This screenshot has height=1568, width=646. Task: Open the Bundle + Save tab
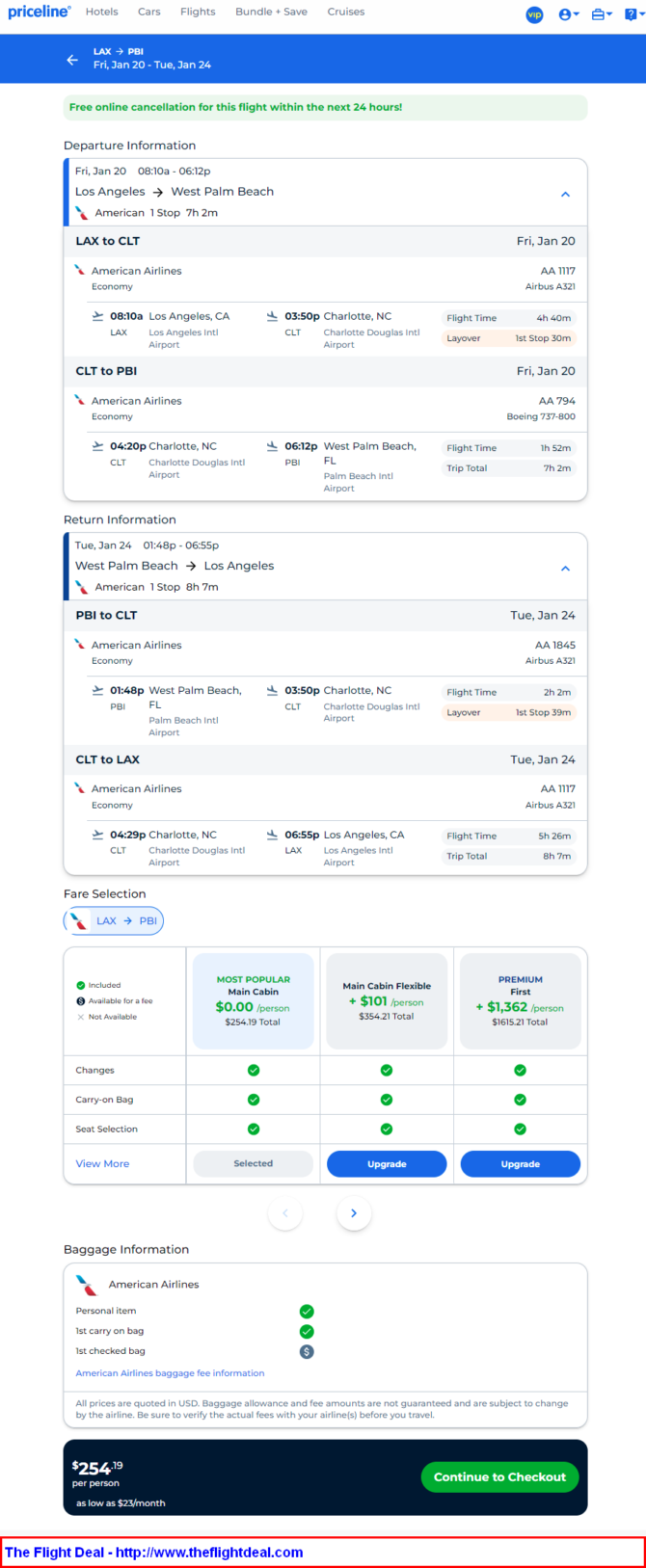coord(271,12)
